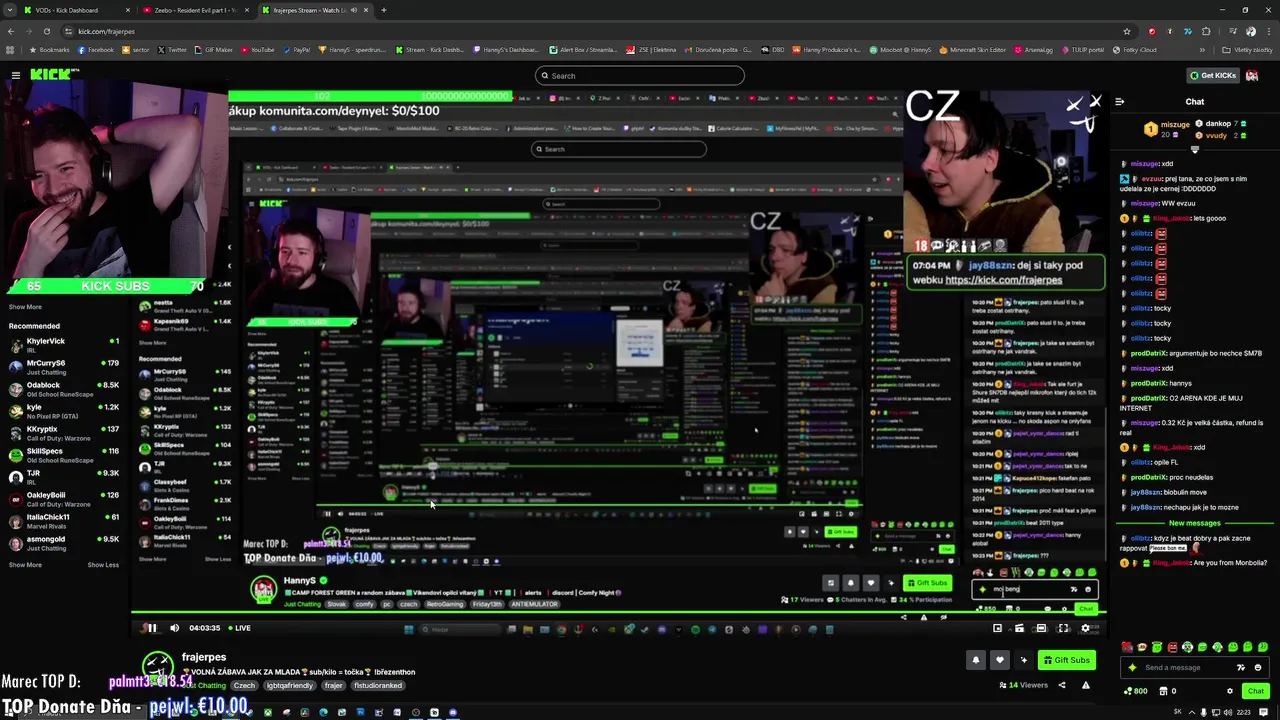Collapse recommended list with Show Less
1280x720 pixels.
(x=103, y=565)
